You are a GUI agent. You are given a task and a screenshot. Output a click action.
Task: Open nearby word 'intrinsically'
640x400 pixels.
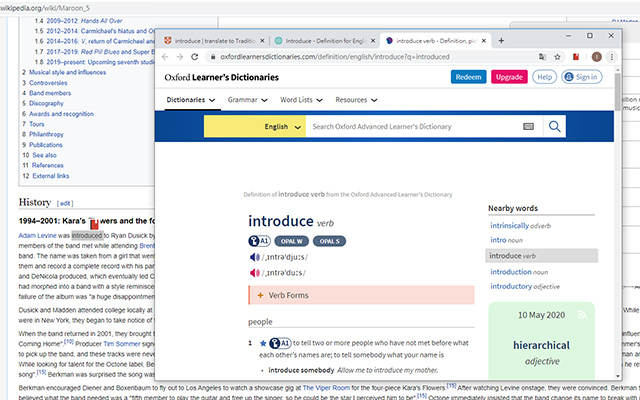[509, 225]
